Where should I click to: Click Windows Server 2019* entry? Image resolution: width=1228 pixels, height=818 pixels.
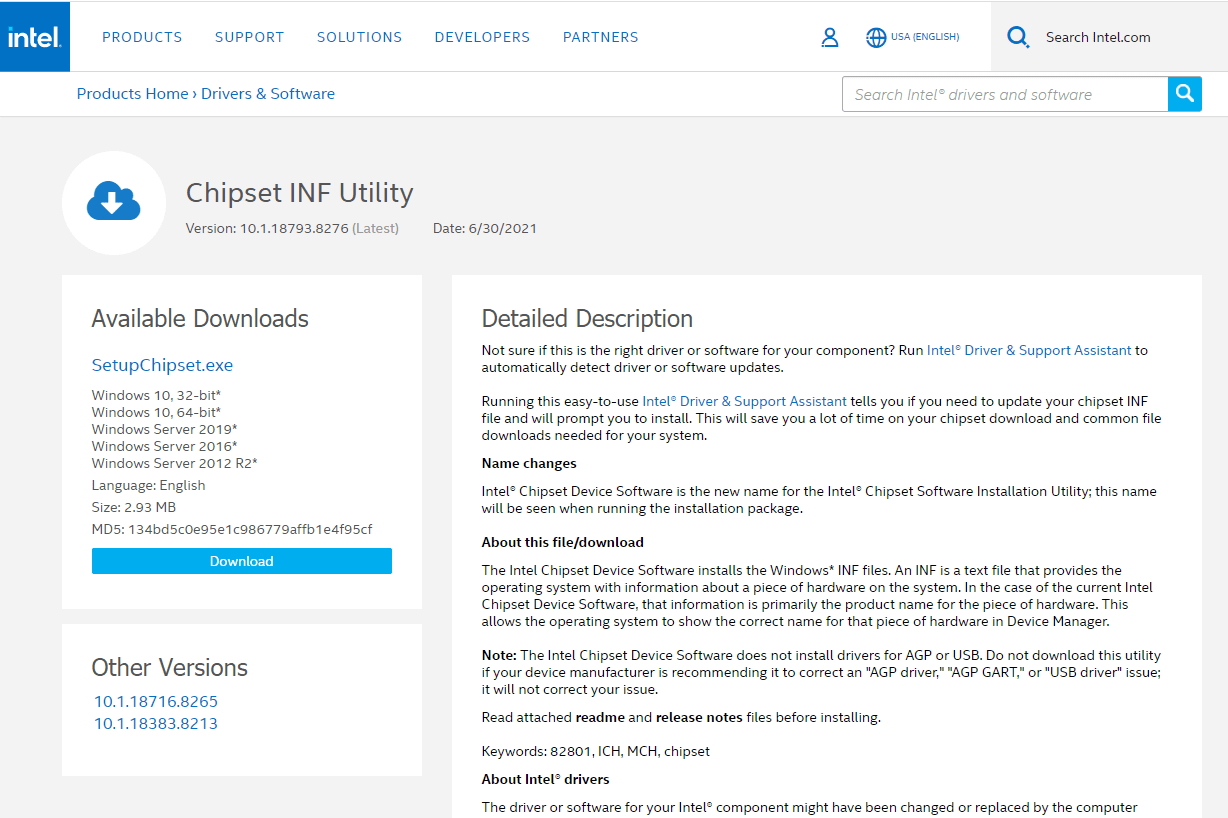point(164,429)
